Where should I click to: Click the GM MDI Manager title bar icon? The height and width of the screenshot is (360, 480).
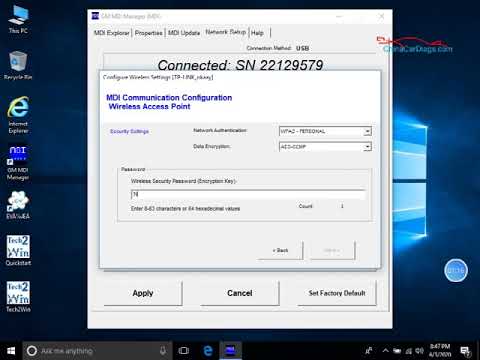pos(95,16)
